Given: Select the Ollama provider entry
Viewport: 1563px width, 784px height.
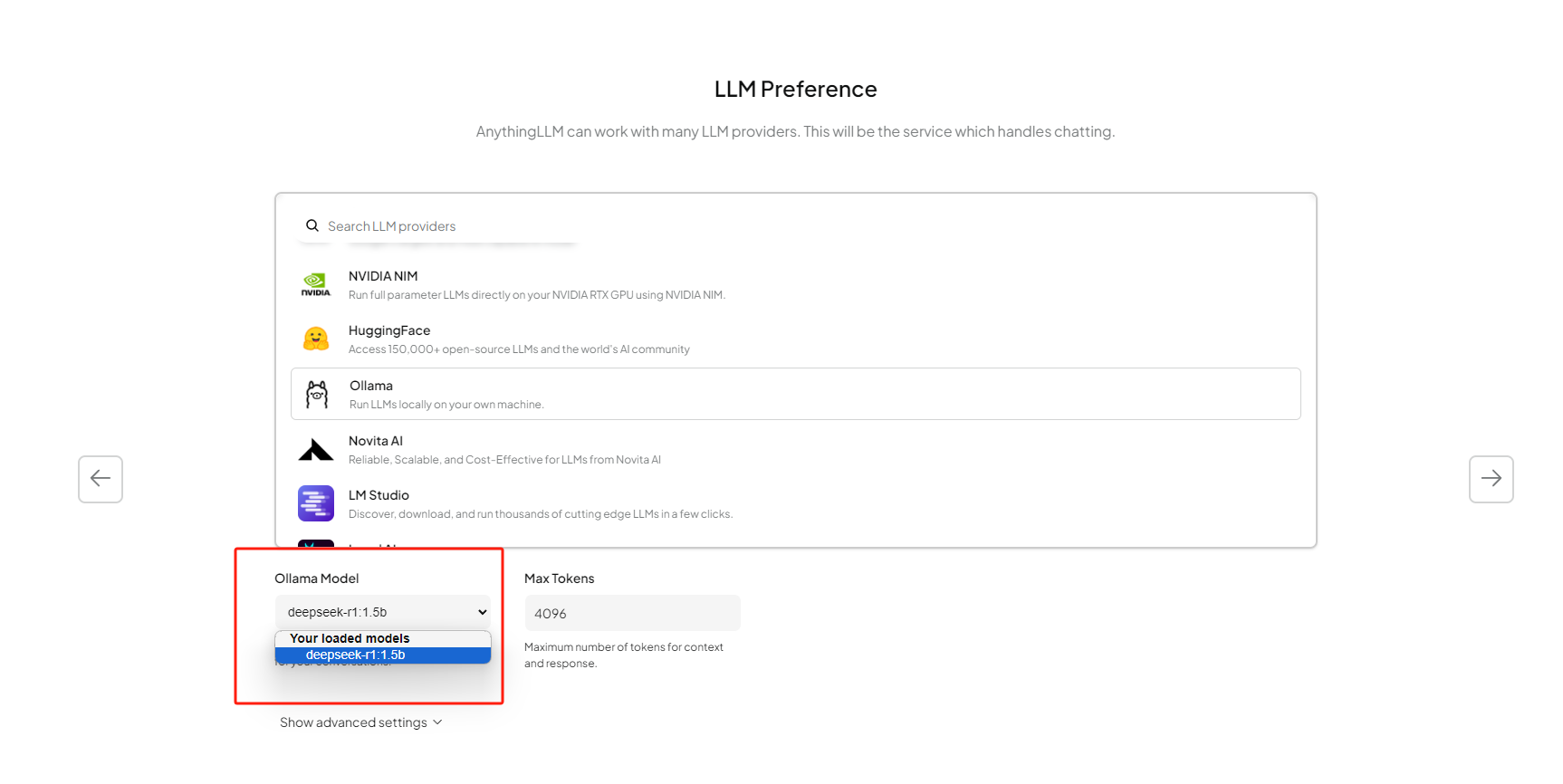Looking at the screenshot, I should tap(796, 394).
